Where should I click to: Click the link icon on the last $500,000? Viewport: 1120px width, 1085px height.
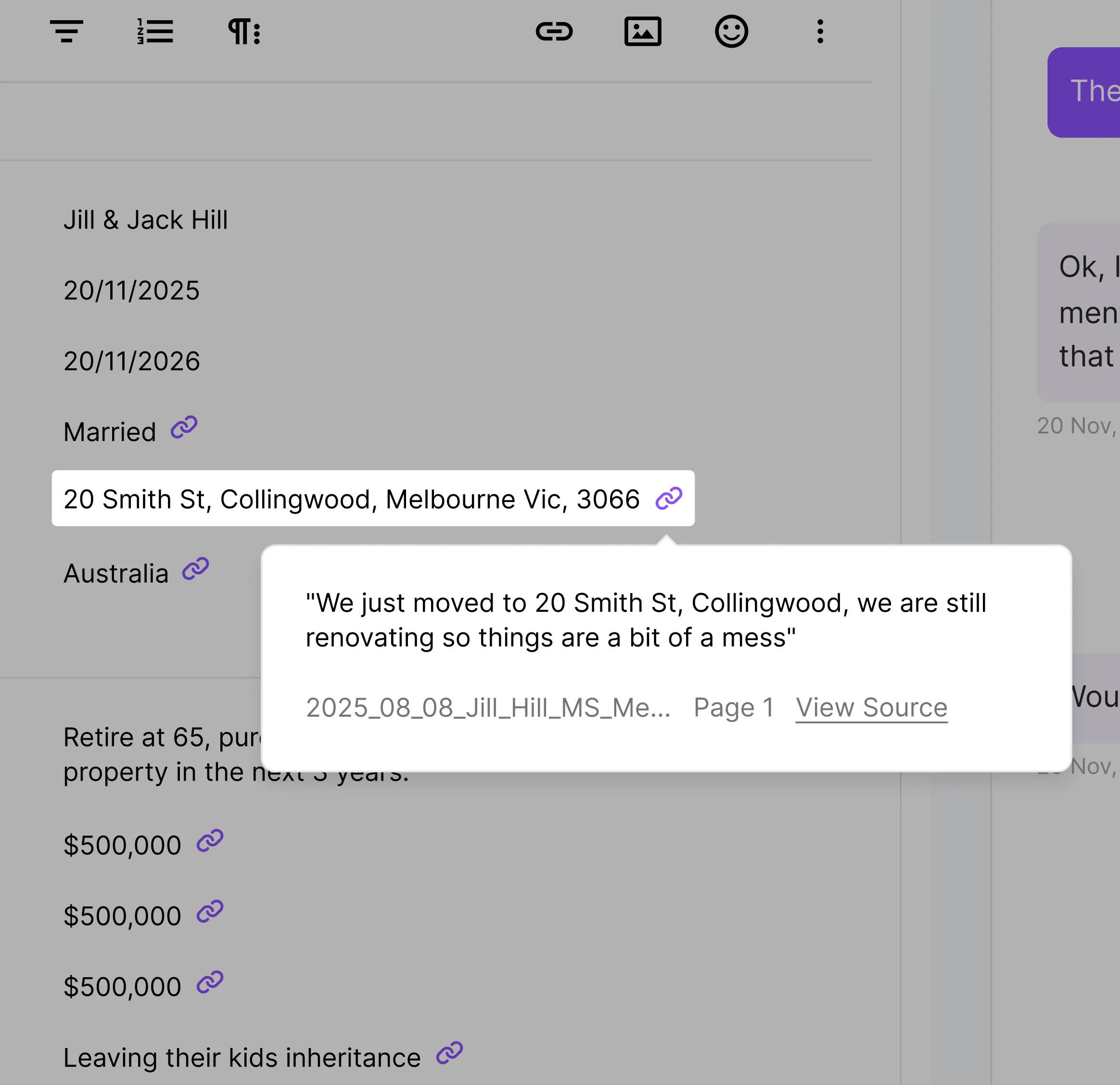tap(210, 982)
